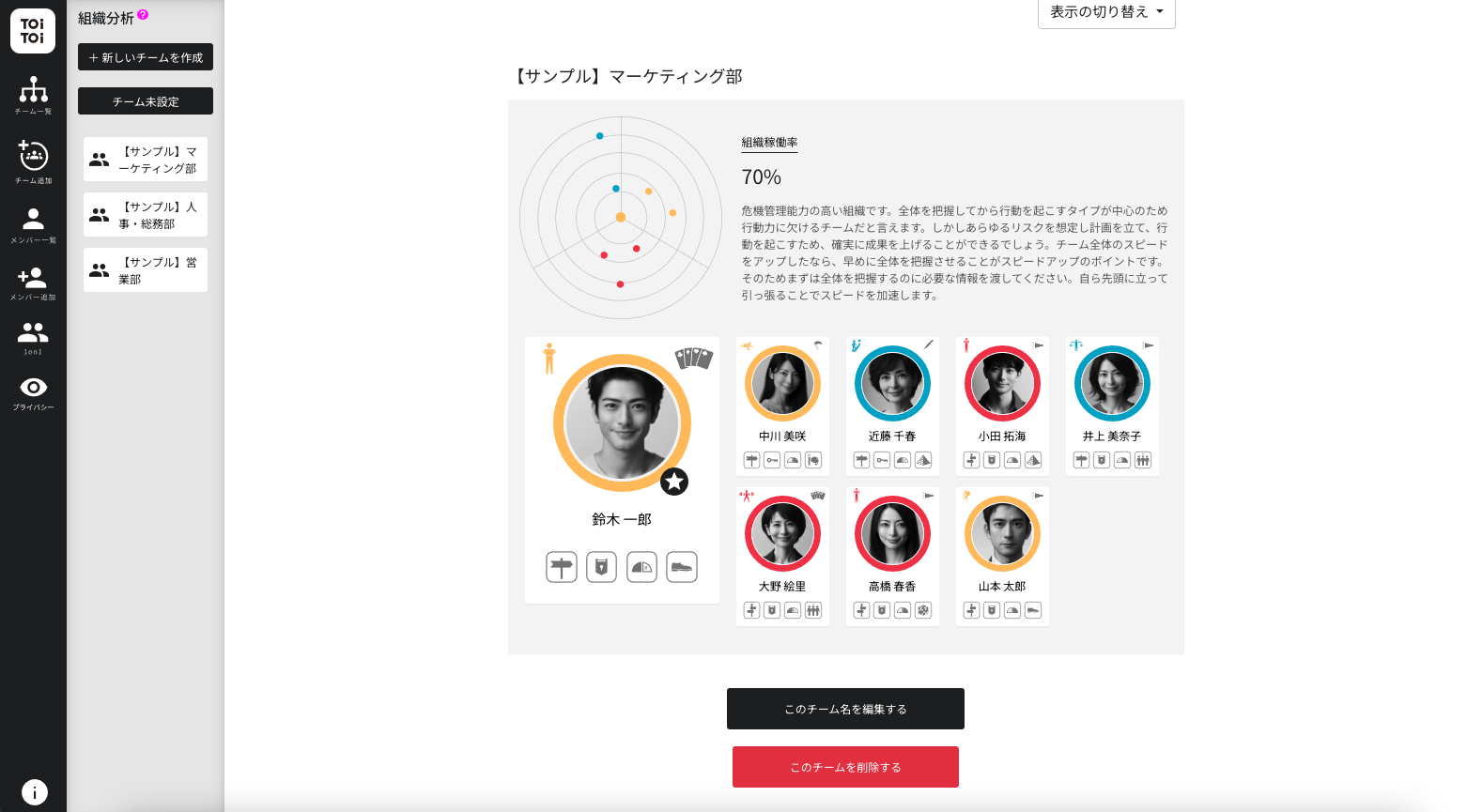Click the 新しいチームを作成 button
The height and width of the screenshot is (812, 1467).
146,57
